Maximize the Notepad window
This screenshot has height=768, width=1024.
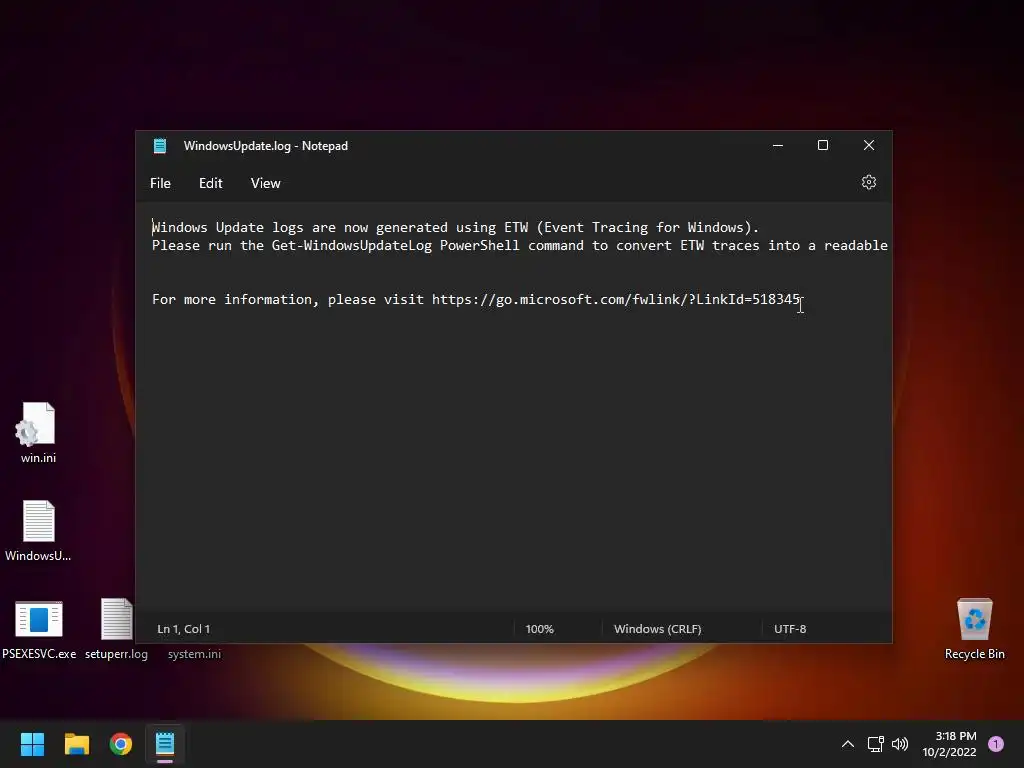coord(823,145)
